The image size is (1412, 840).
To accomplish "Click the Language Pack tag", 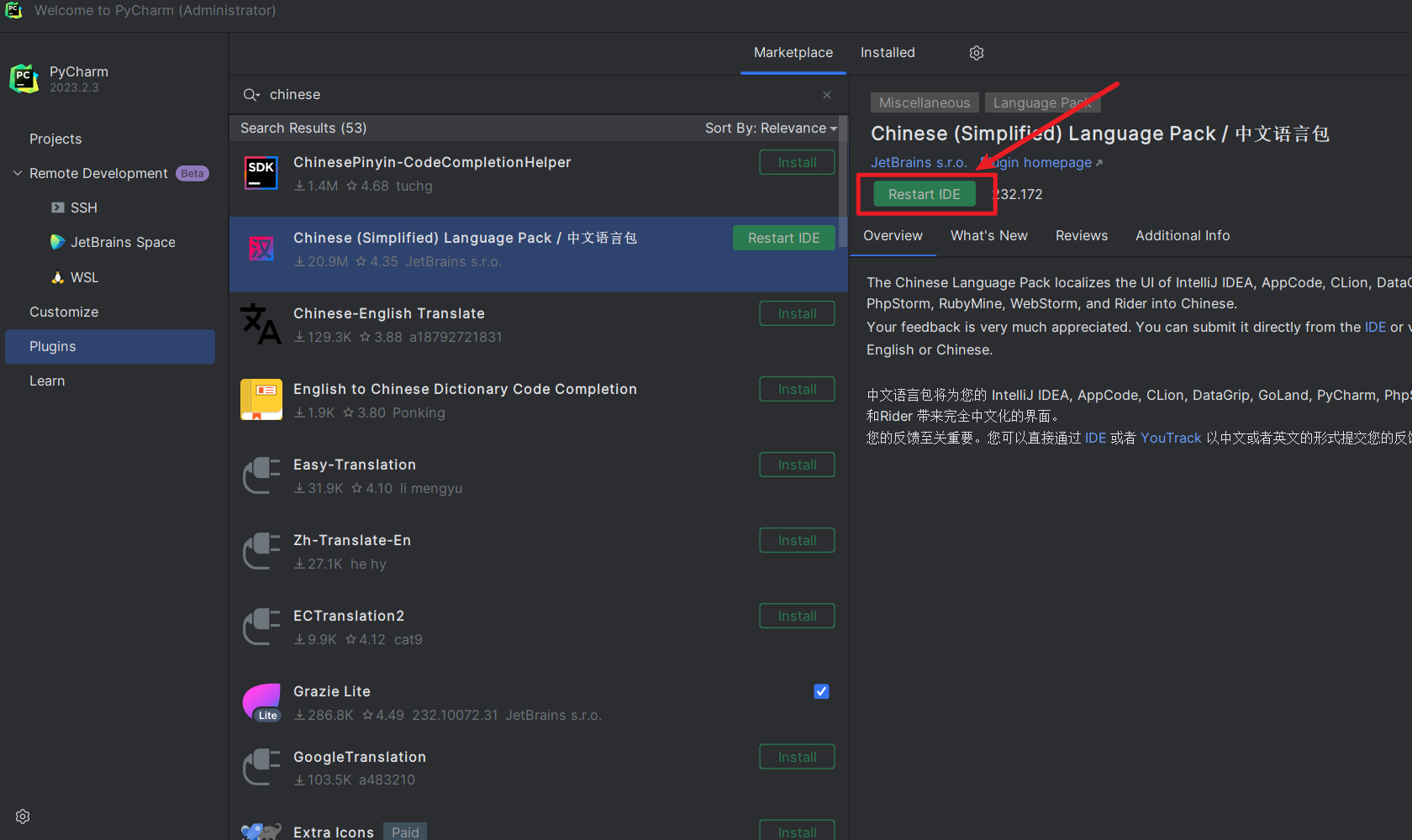I will point(1042,102).
